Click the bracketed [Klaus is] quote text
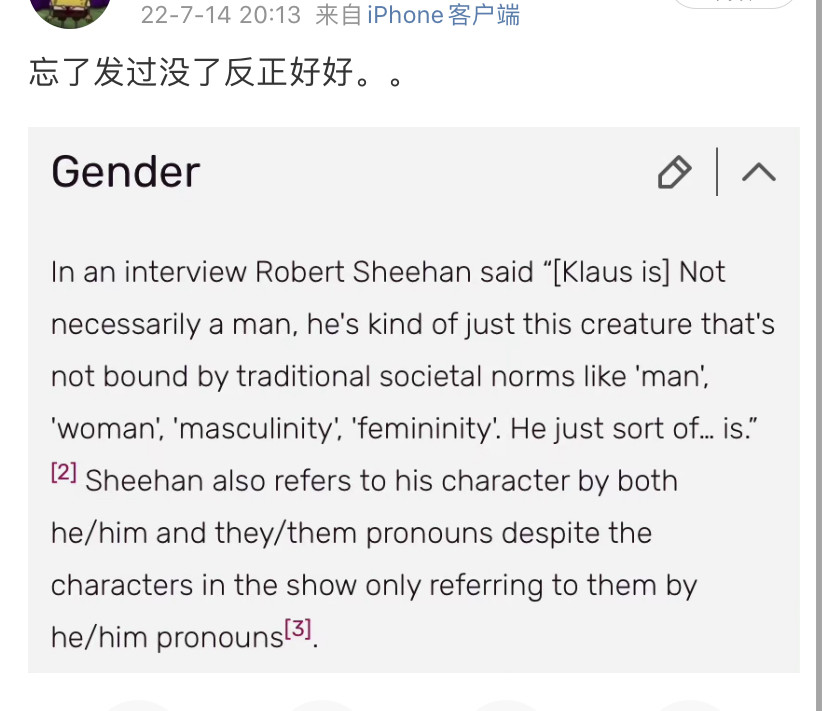 pos(611,273)
